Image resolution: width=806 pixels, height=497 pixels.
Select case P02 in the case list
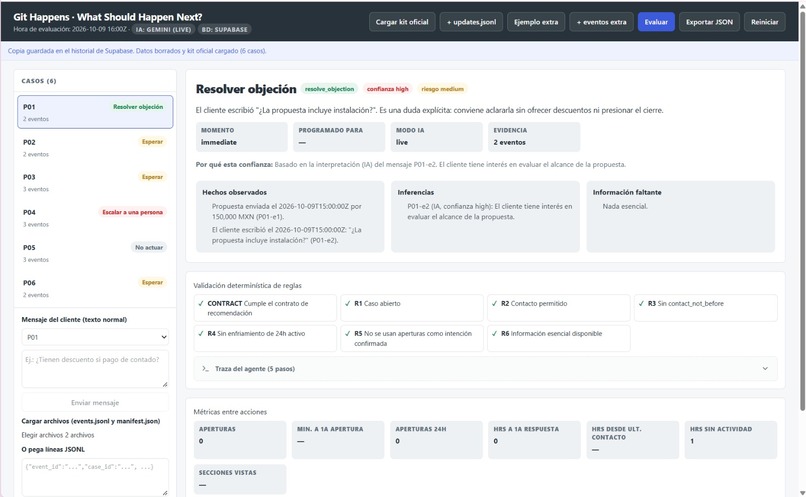pyautogui.click(x=95, y=148)
